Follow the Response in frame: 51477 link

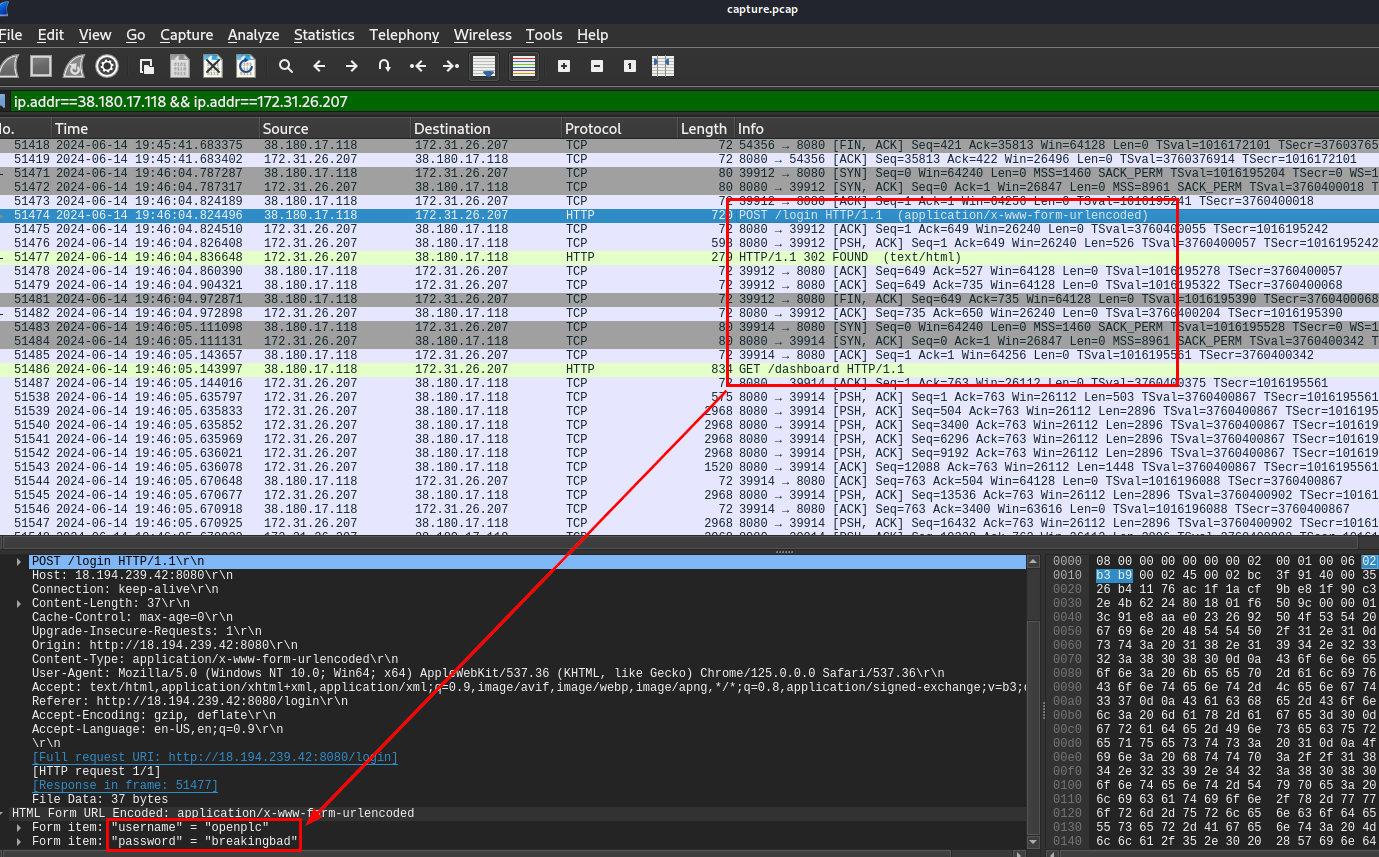(x=124, y=785)
